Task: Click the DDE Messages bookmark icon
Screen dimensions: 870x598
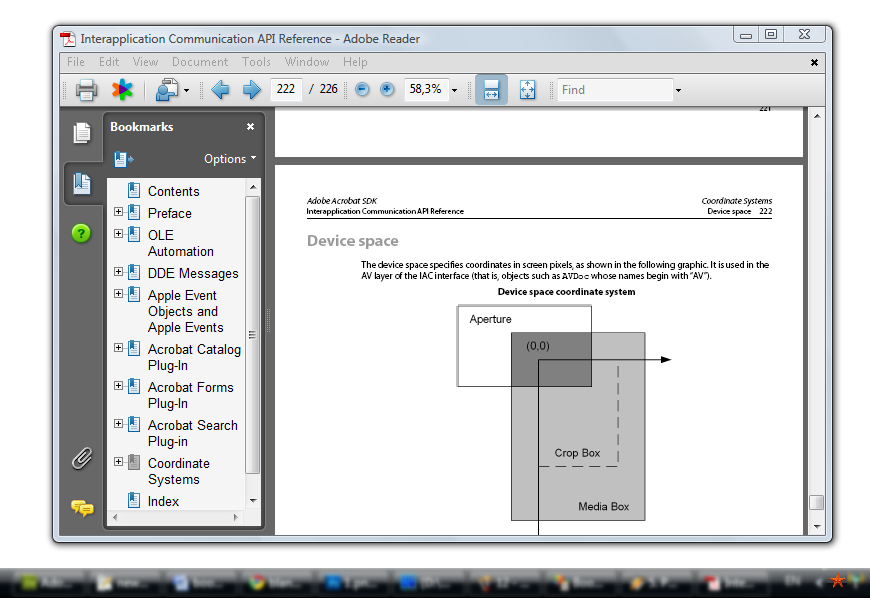Action: [x=134, y=272]
